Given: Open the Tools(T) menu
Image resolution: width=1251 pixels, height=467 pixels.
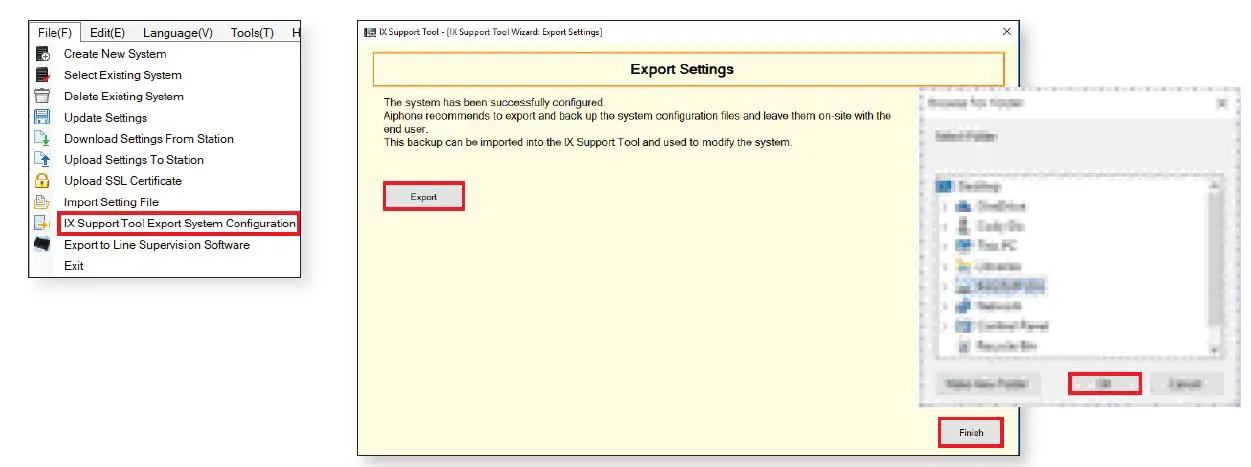Looking at the screenshot, I should [x=252, y=33].
